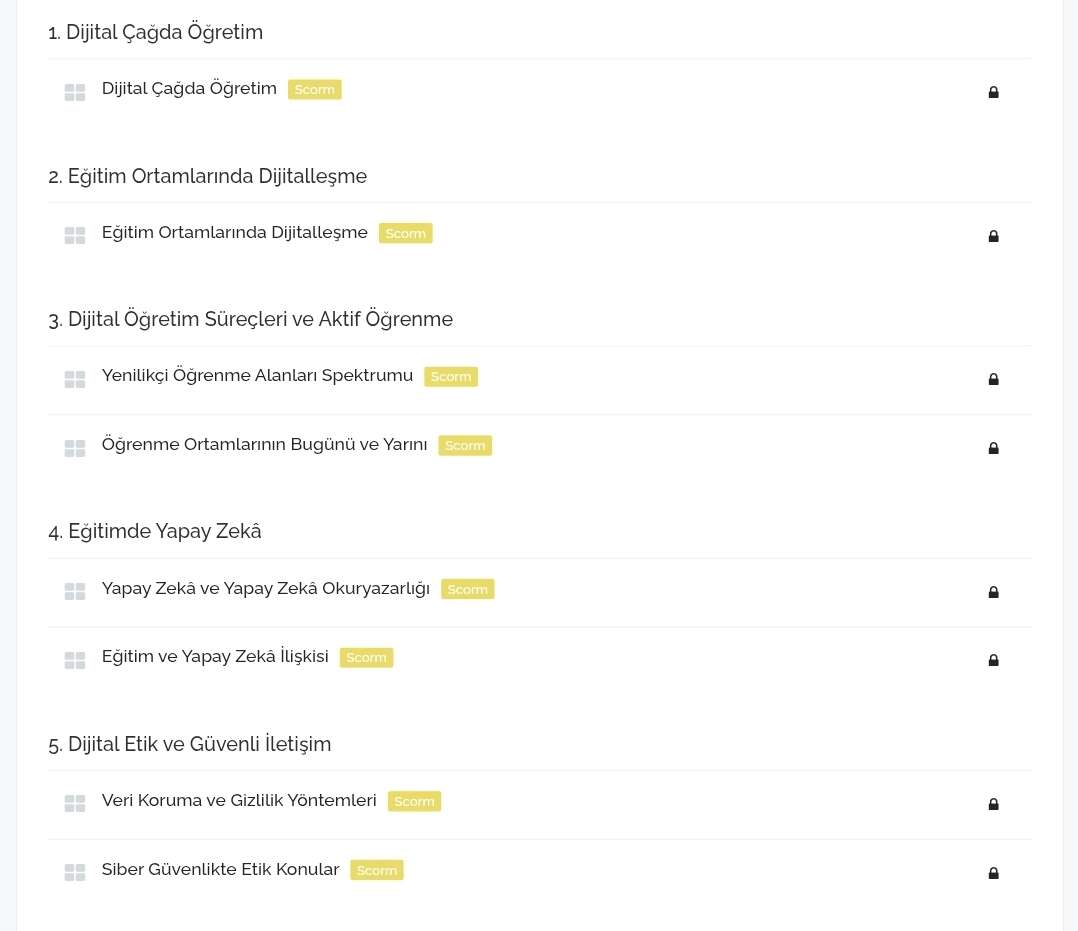Screen dimensions: 1078x931
Task: Click lock icon for Eğitim ve Yapay Zekâ İlişkisi
Action: click(x=993, y=660)
